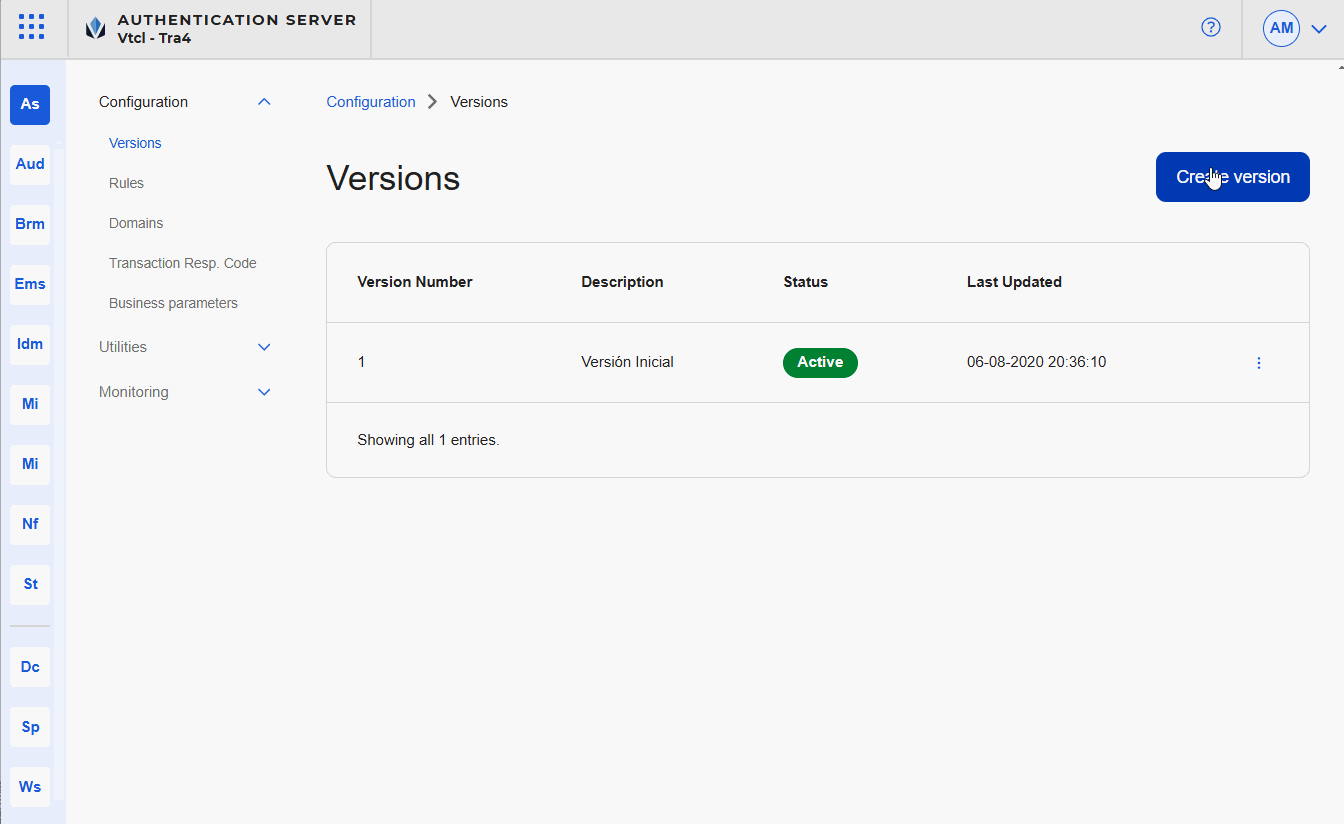Select the Nf sidebar icon
The image size is (1344, 824).
point(30,524)
